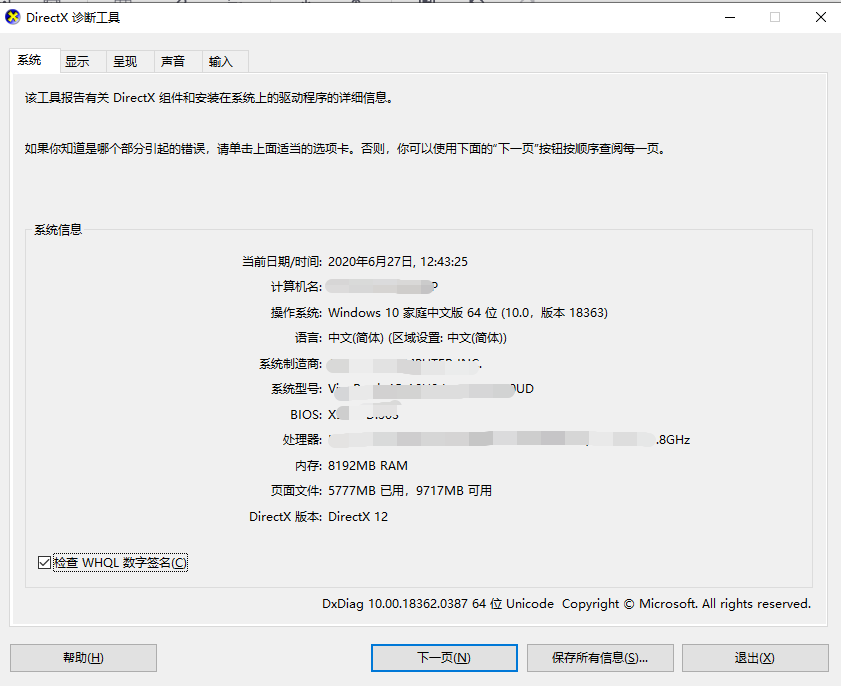Click the 系统型号 field label
841x686 pixels.
tap(296, 389)
